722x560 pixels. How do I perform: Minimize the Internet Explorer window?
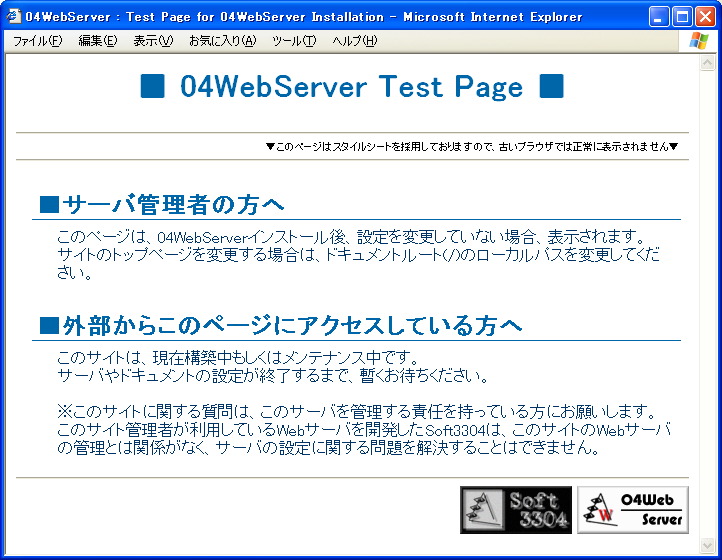tap(659, 17)
